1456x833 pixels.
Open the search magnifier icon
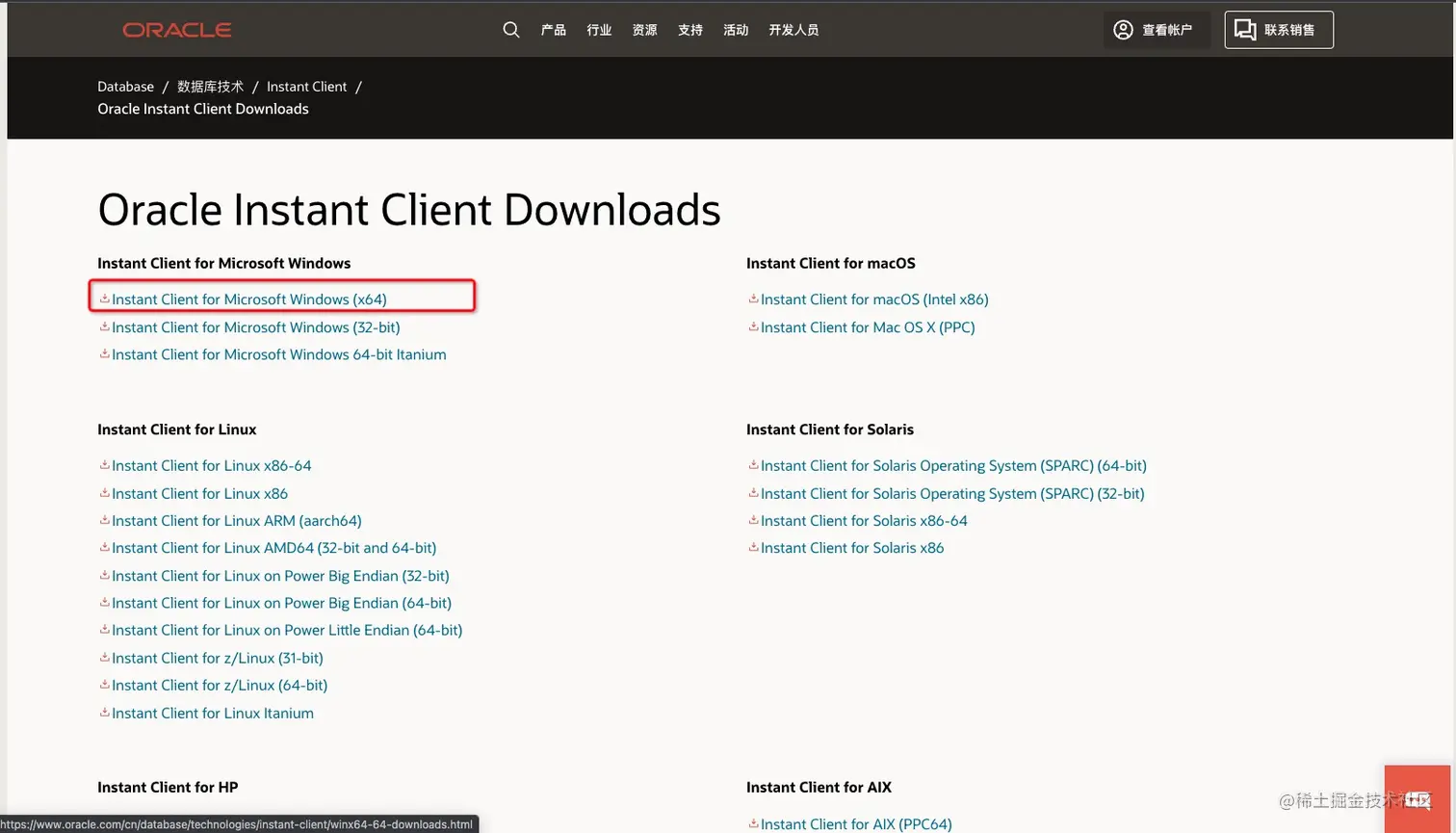coord(510,30)
